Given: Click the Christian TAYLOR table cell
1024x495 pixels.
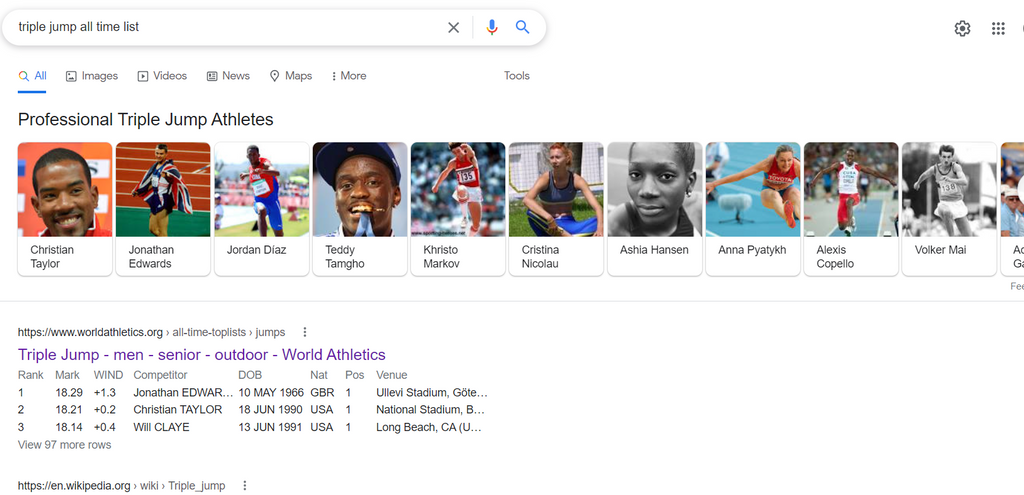Looking at the screenshot, I should tap(178, 409).
